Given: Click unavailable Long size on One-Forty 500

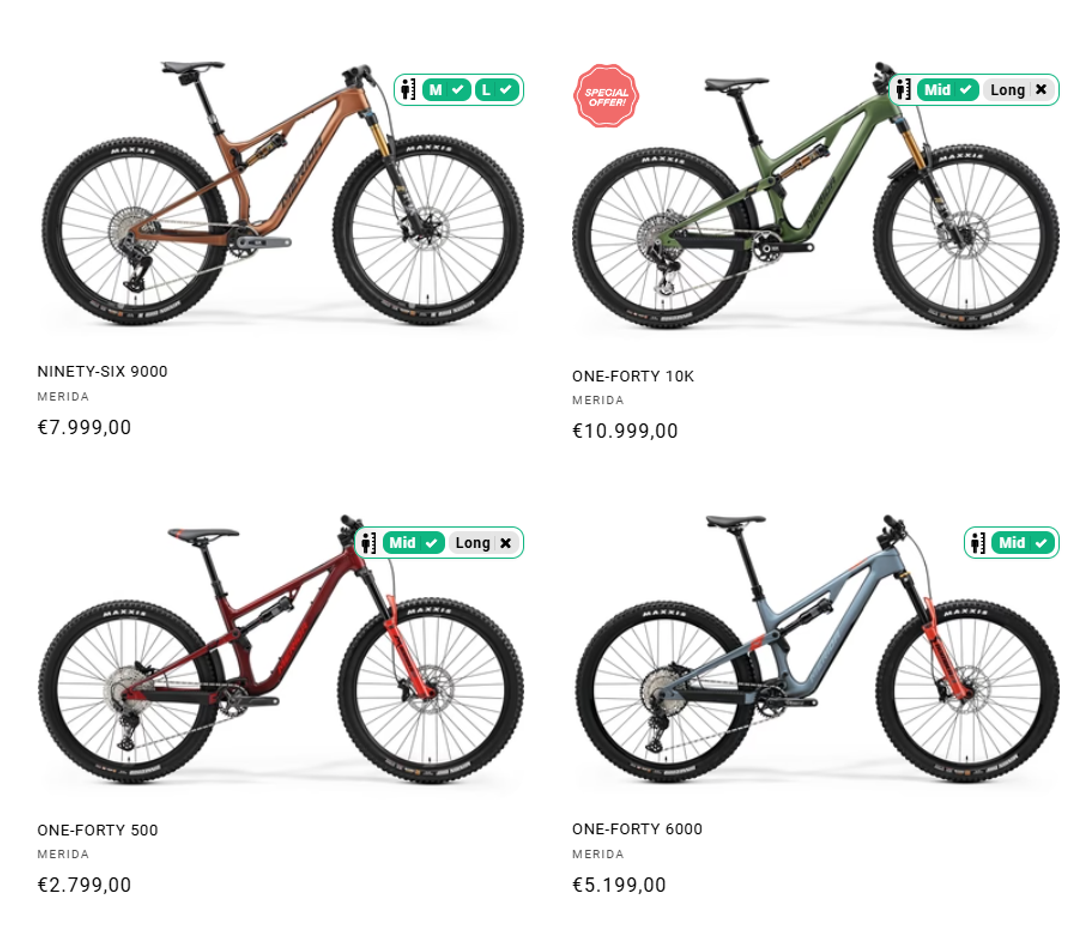Looking at the screenshot, I should pos(484,543).
